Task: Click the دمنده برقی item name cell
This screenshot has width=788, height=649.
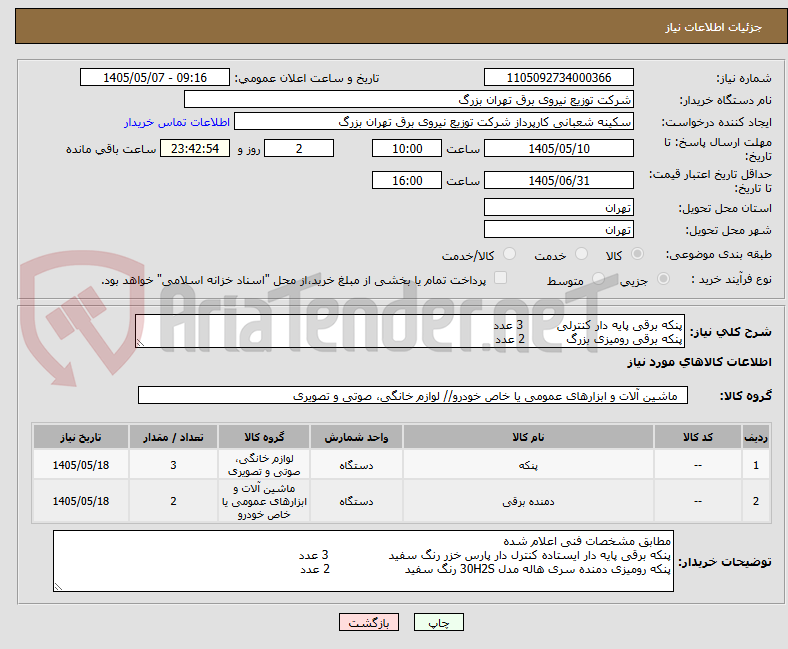Action: point(528,501)
